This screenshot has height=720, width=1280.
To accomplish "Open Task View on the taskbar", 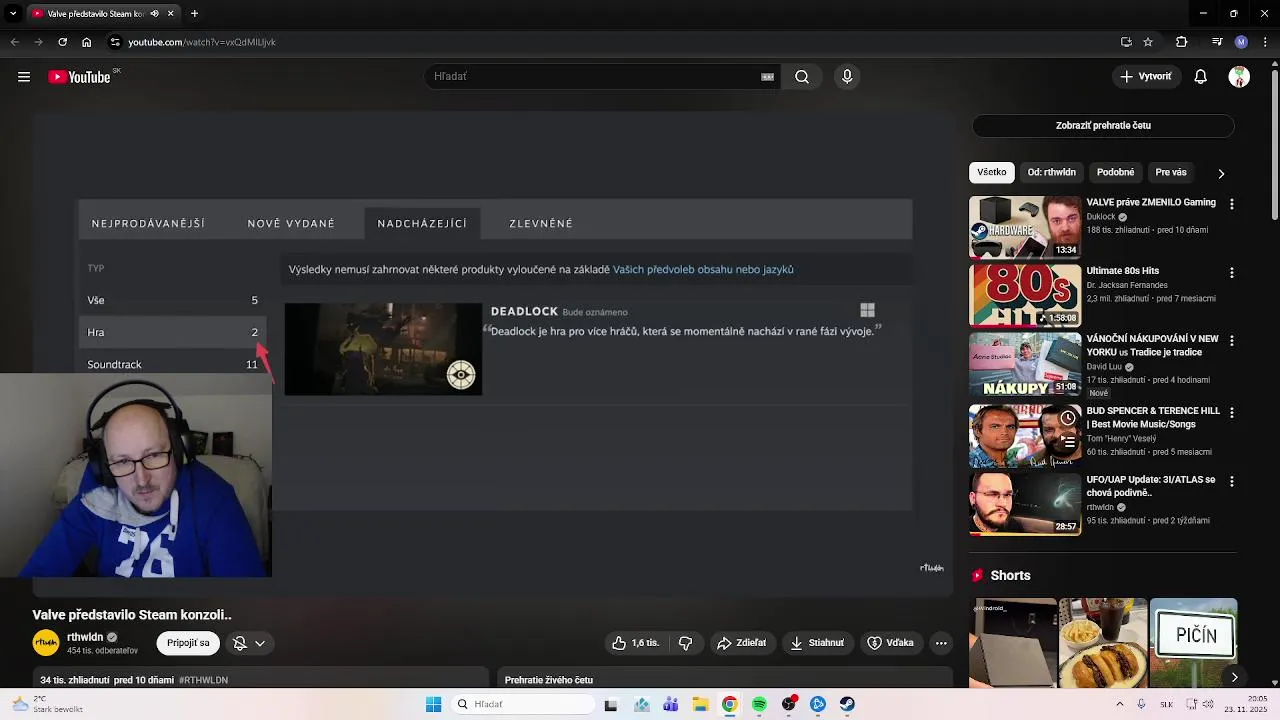I will [x=611, y=704].
